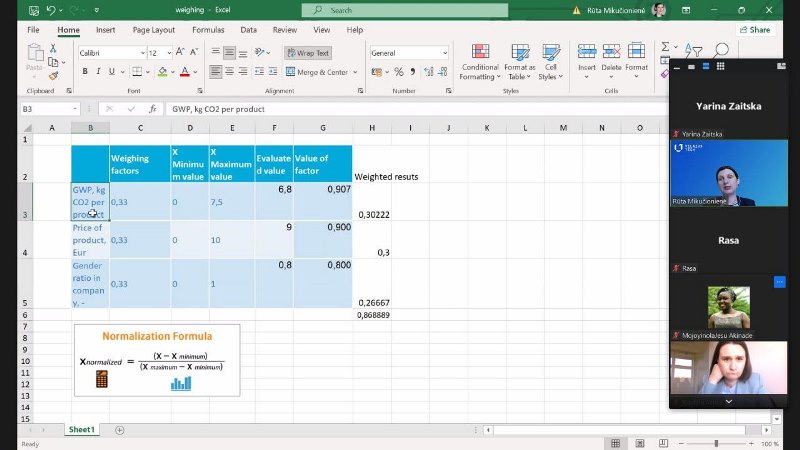Click the Save icon in title bar
The width and height of the screenshot is (800, 450).
coord(34,10)
